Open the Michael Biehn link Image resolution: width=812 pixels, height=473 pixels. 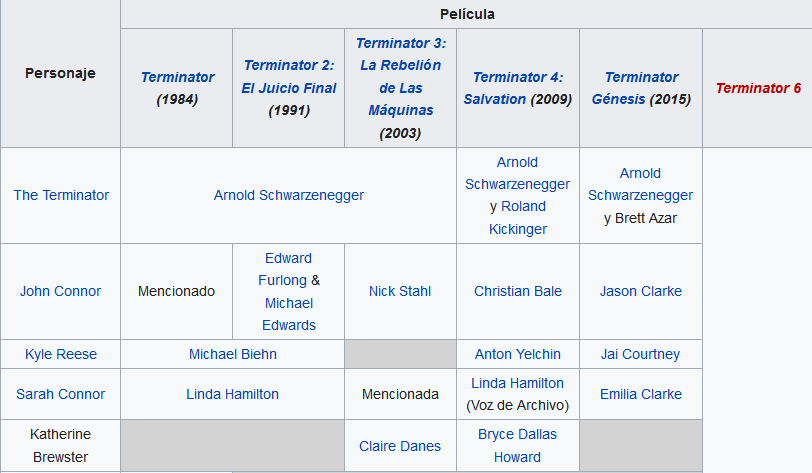click(x=233, y=354)
